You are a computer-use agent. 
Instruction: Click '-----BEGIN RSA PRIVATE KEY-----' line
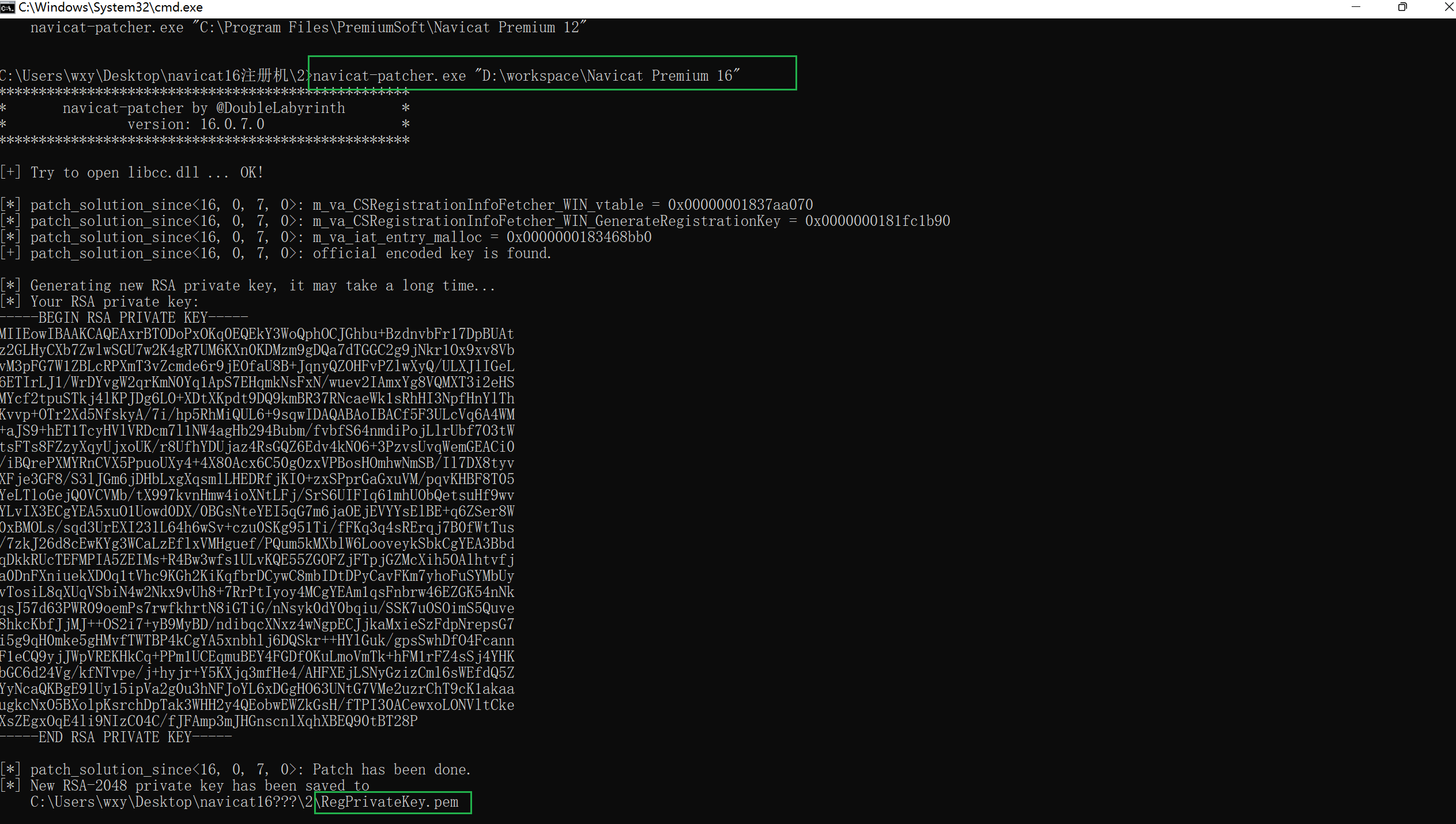(124, 318)
